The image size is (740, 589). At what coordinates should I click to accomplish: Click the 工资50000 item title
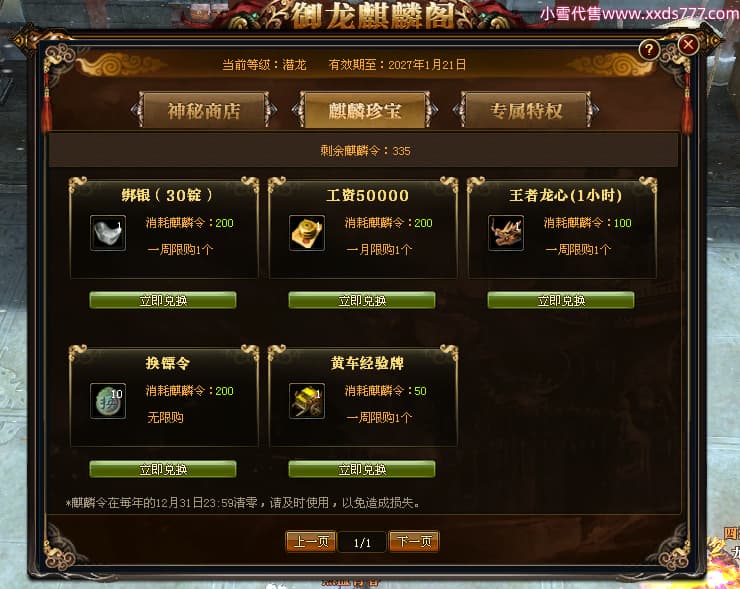[x=367, y=195]
